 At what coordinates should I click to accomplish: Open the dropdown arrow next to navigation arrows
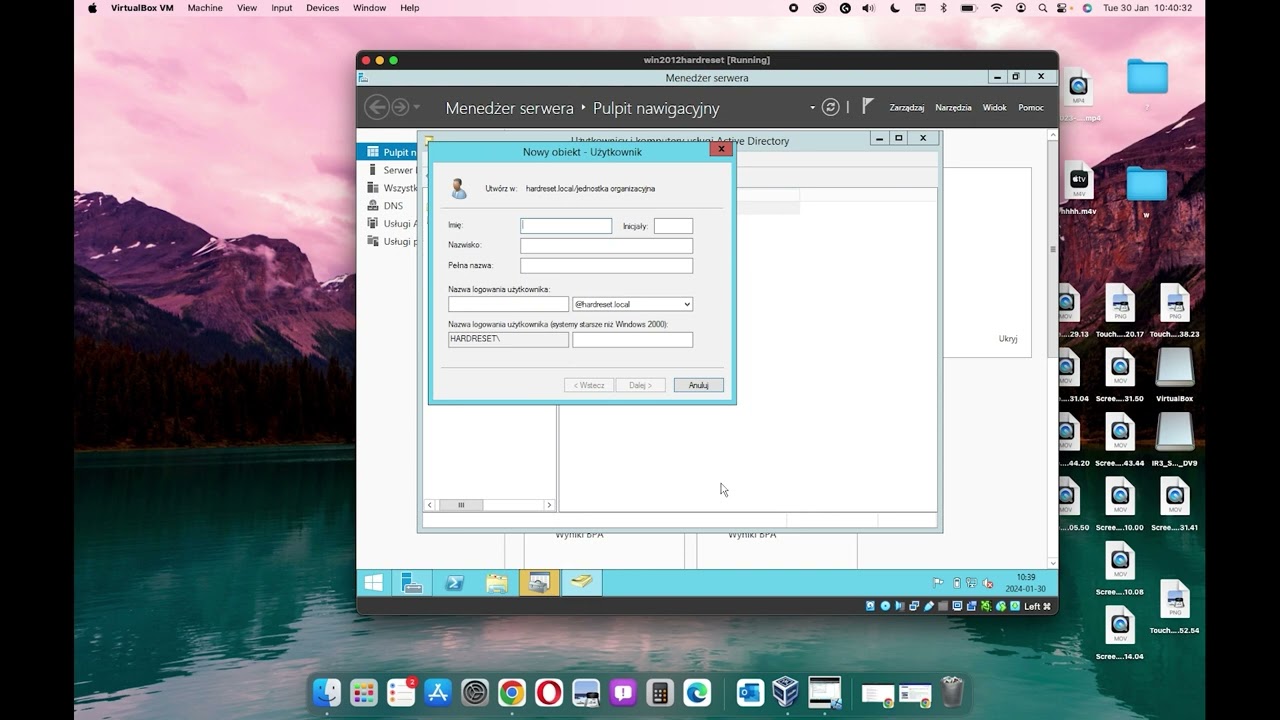click(417, 107)
